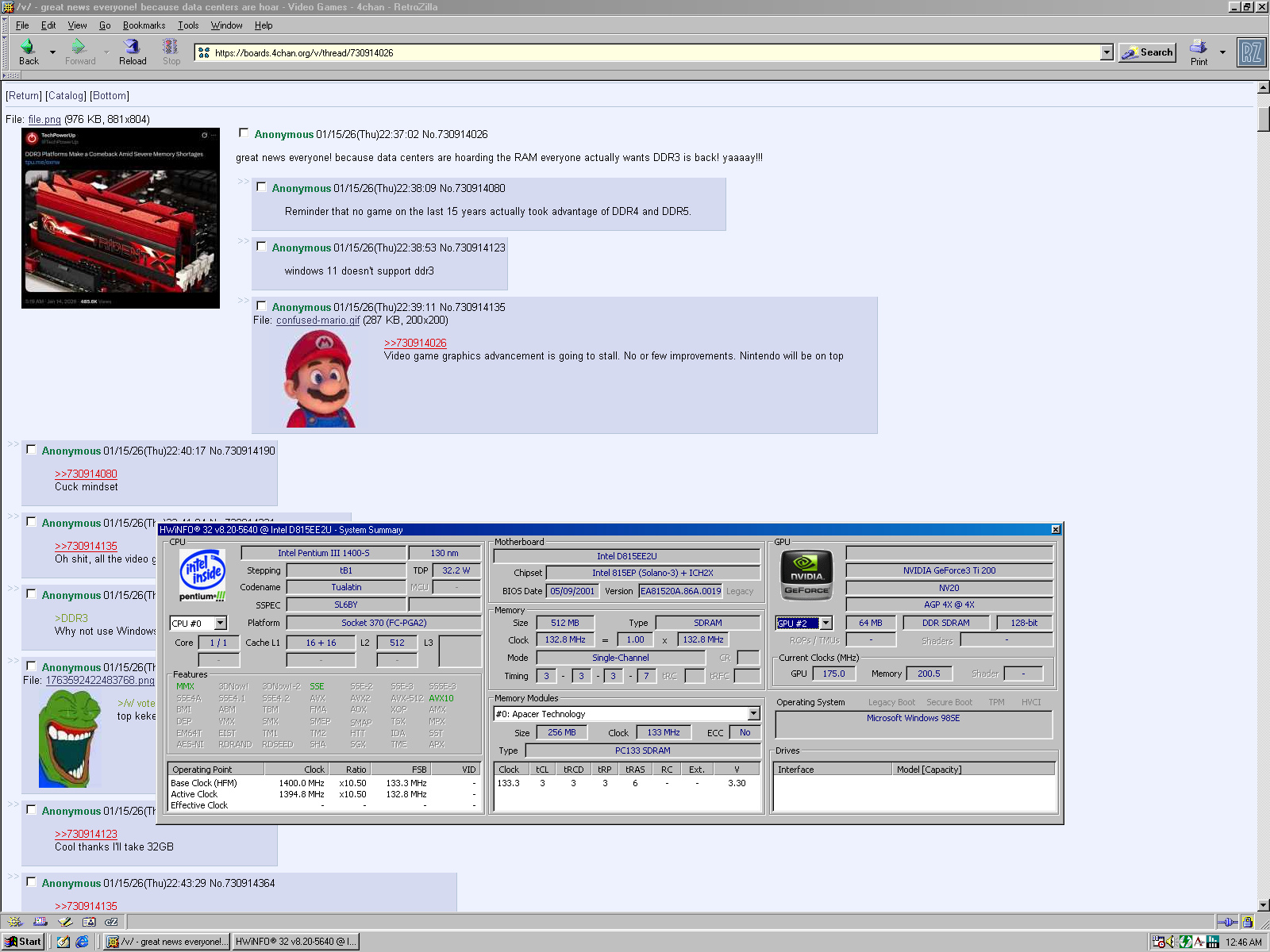The height and width of the screenshot is (952, 1270).
Task: Tick the checkbox for post No.730914190
Action: (x=31, y=450)
